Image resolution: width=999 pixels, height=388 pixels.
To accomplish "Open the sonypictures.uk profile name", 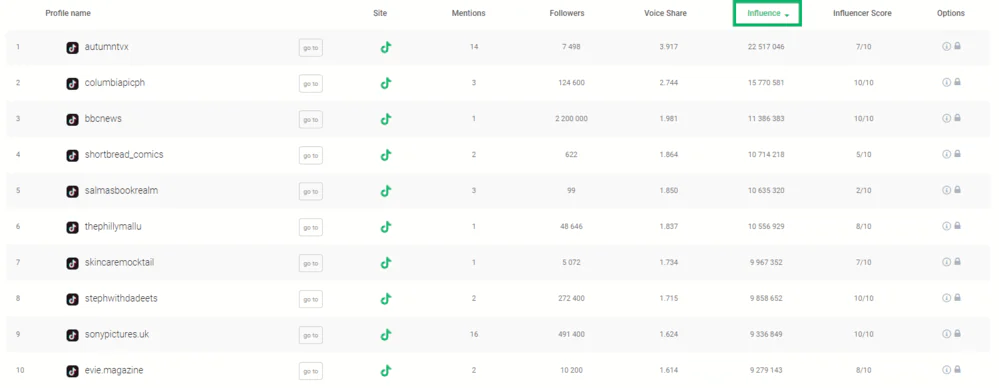I will pyautogui.click(x=117, y=334).
